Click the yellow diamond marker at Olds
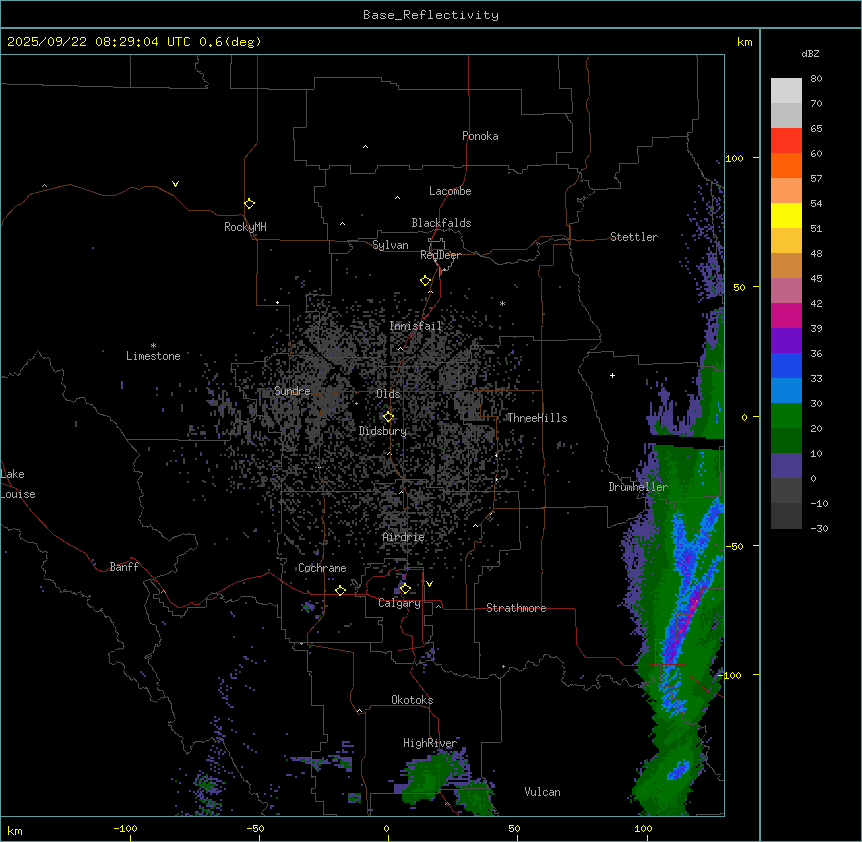 (x=388, y=416)
